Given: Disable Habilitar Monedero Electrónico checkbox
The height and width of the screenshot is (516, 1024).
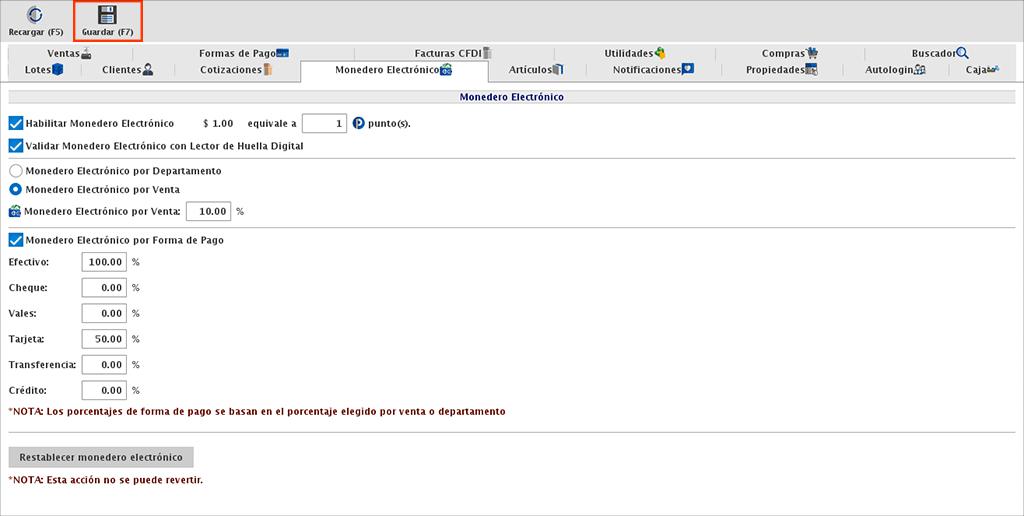Looking at the screenshot, I should tap(15, 124).
